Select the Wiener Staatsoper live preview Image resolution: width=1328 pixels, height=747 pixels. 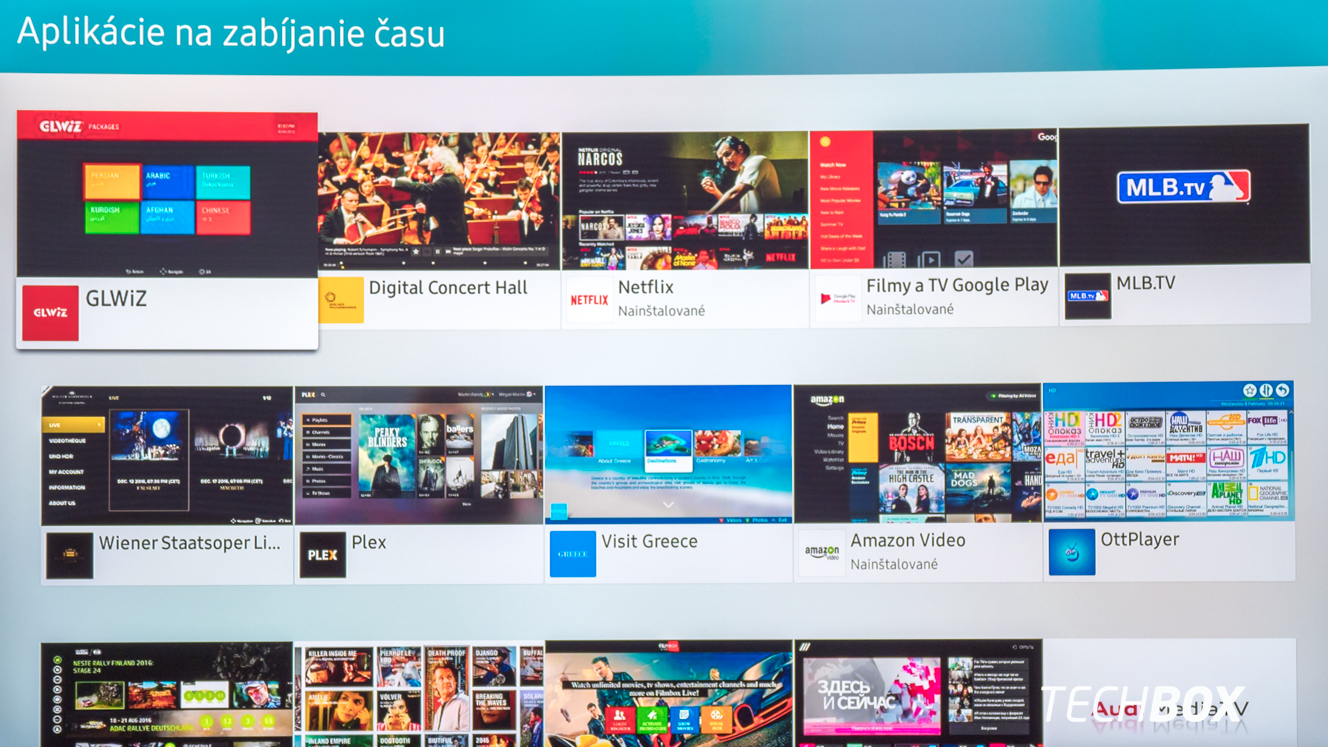pos(167,456)
